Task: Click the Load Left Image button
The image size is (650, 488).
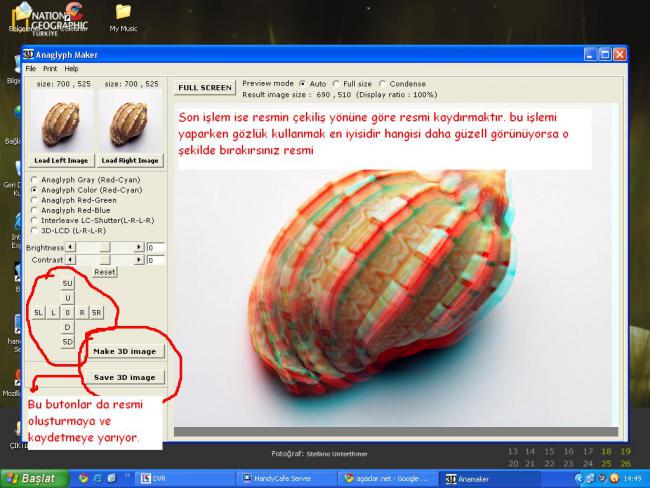Action: click(x=61, y=160)
